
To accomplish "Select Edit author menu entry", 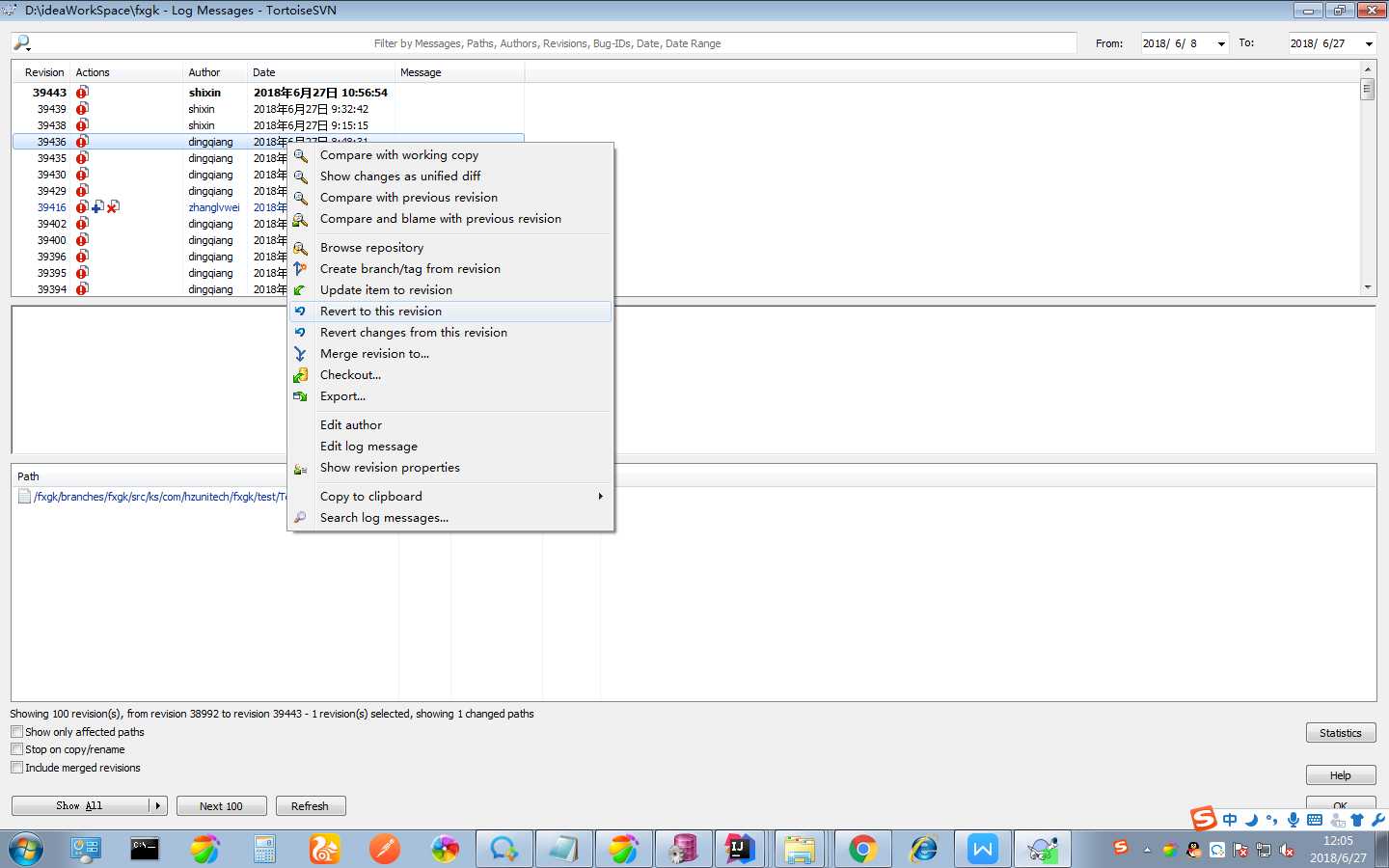I will pyautogui.click(x=351, y=425).
